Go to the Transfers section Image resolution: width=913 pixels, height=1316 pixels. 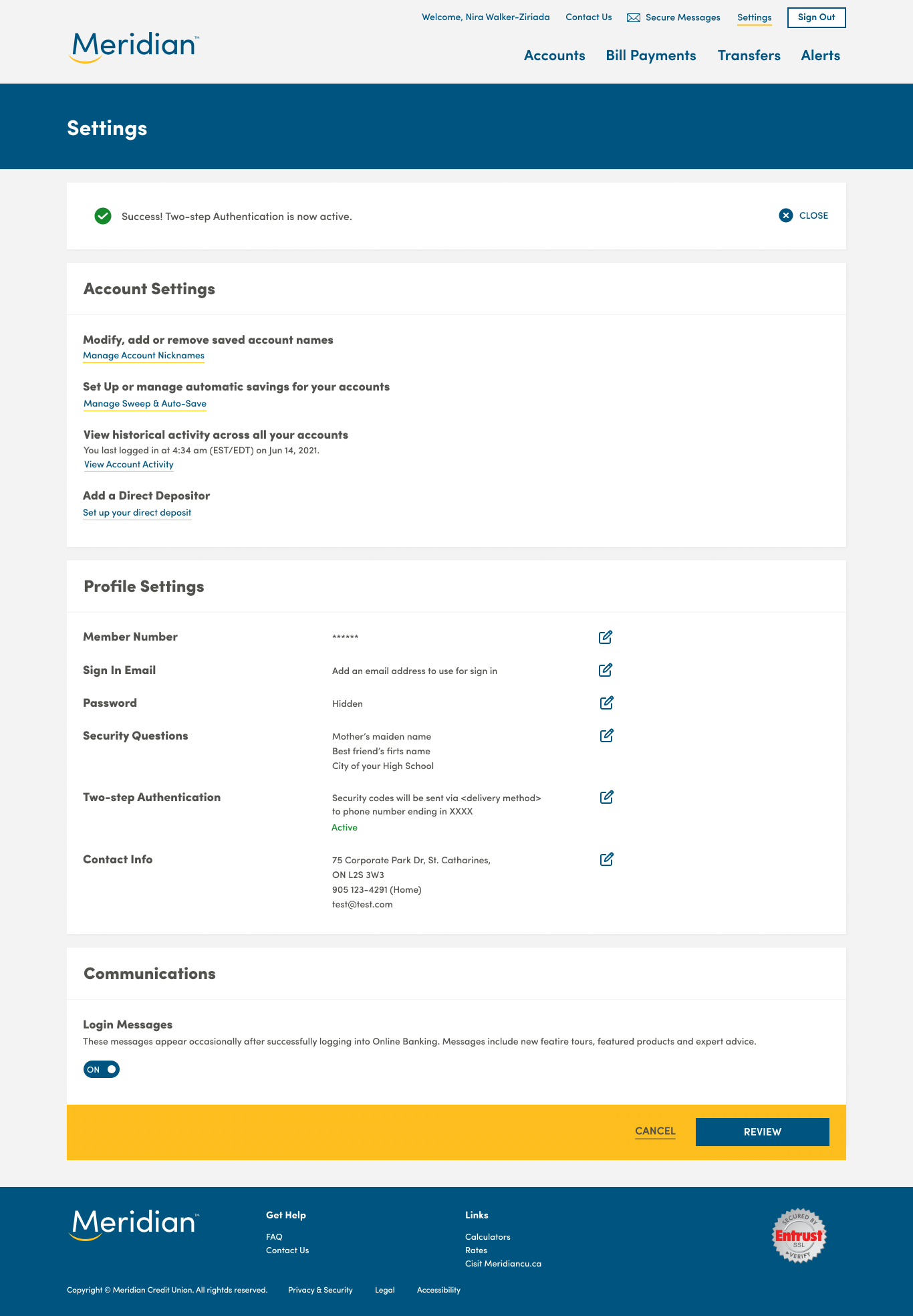tap(749, 56)
